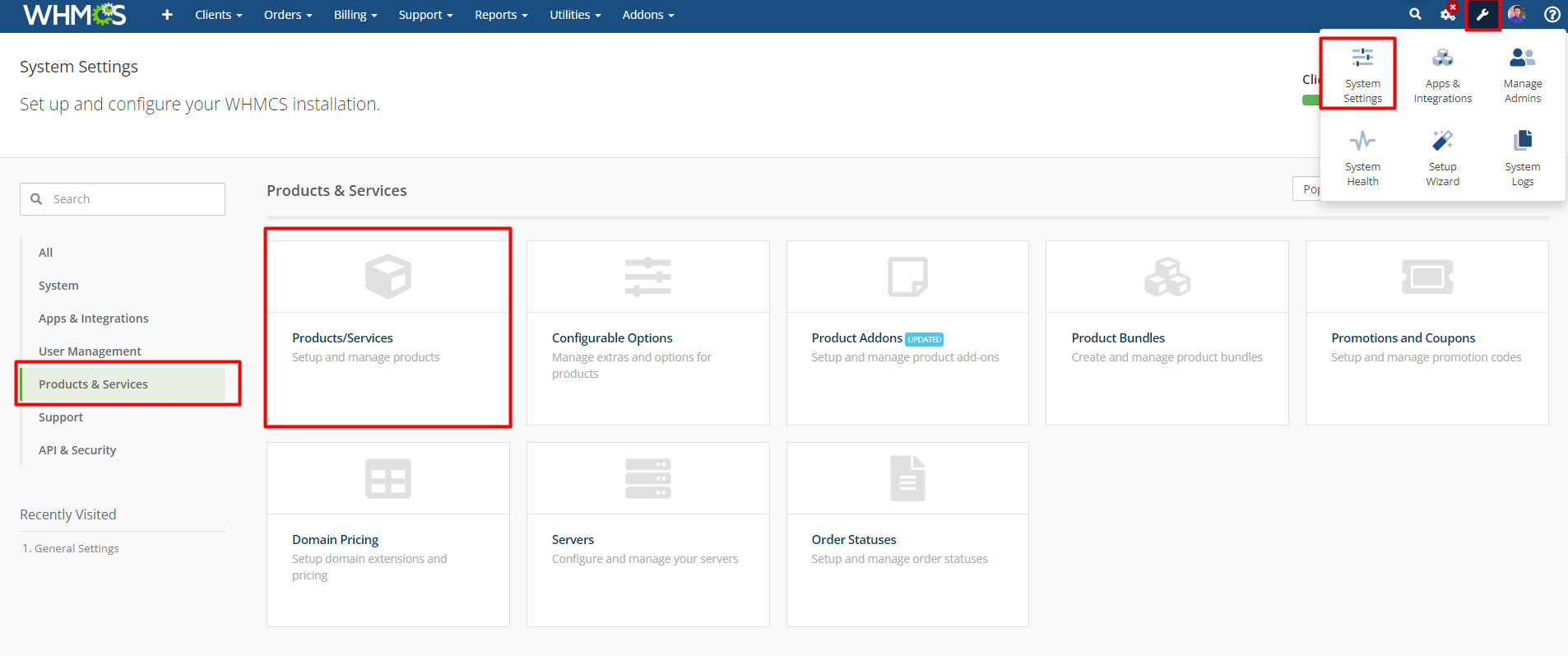Select Manage Admins icon in popup
Viewport: 1568px width, 656px height.
pyautogui.click(x=1522, y=74)
